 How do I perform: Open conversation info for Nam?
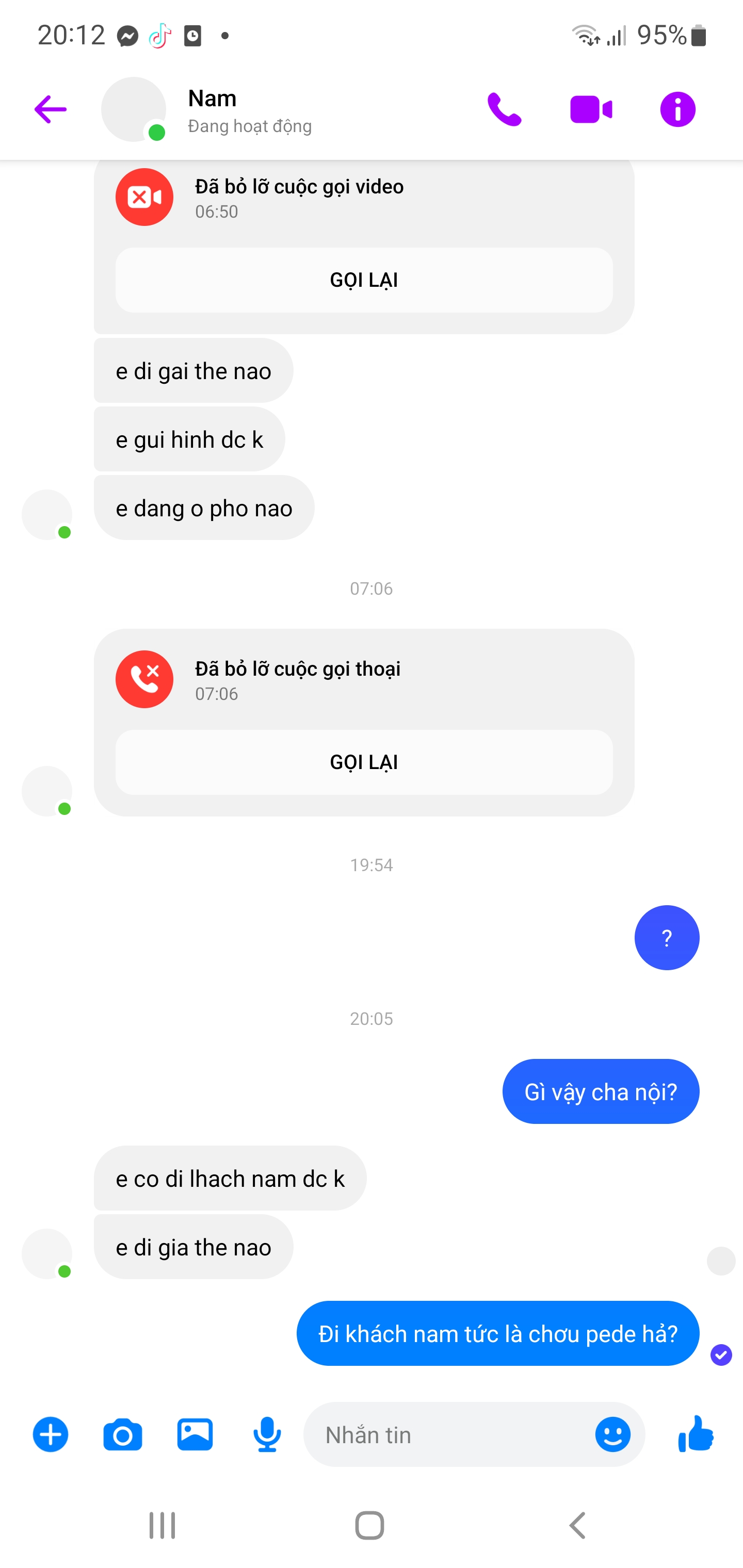pyautogui.click(x=678, y=109)
